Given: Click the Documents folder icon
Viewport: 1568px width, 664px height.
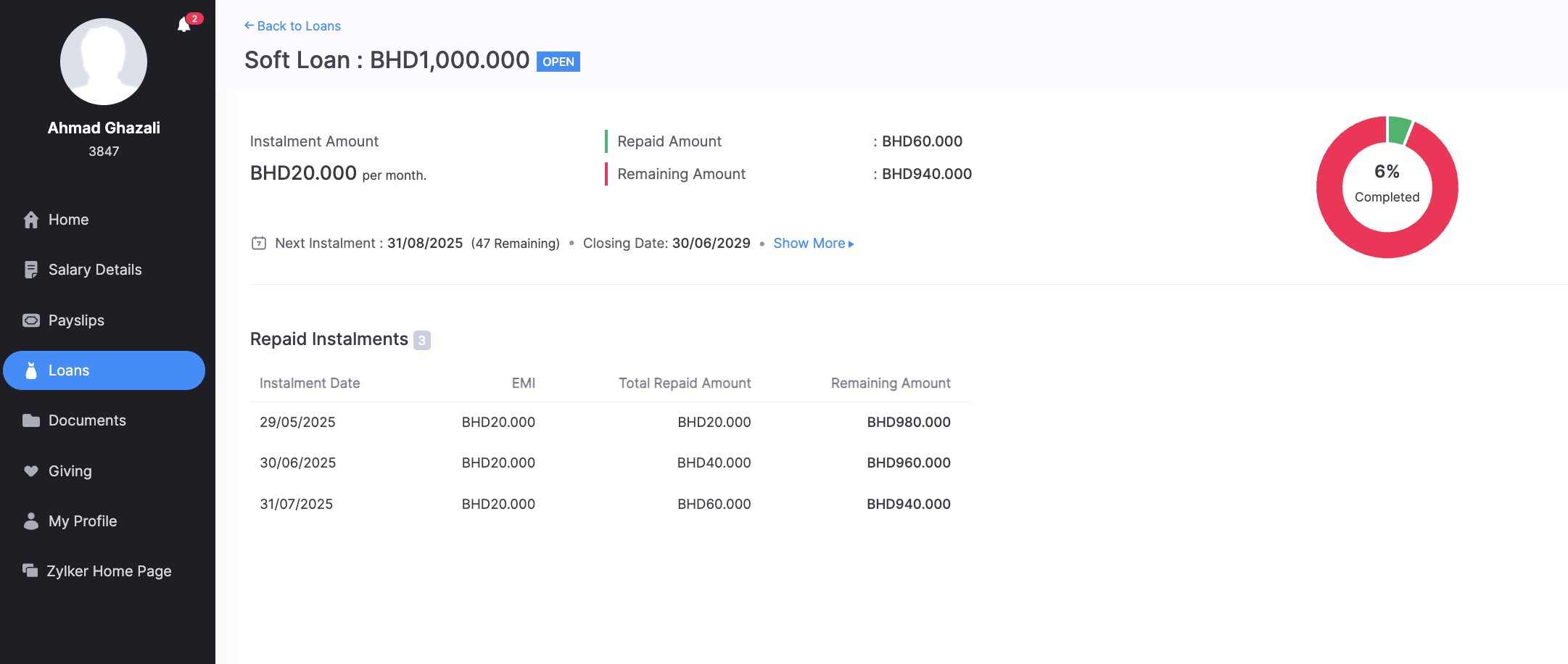Looking at the screenshot, I should pos(31,420).
